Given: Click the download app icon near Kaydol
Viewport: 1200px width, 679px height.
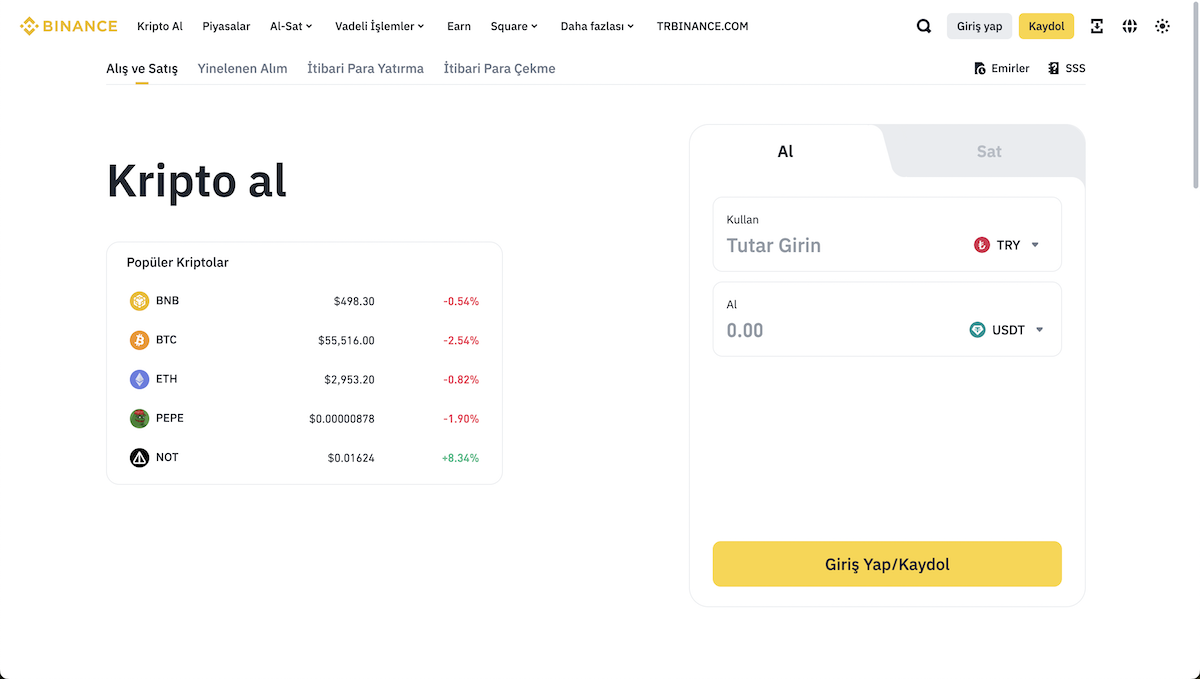Looking at the screenshot, I should (x=1096, y=26).
